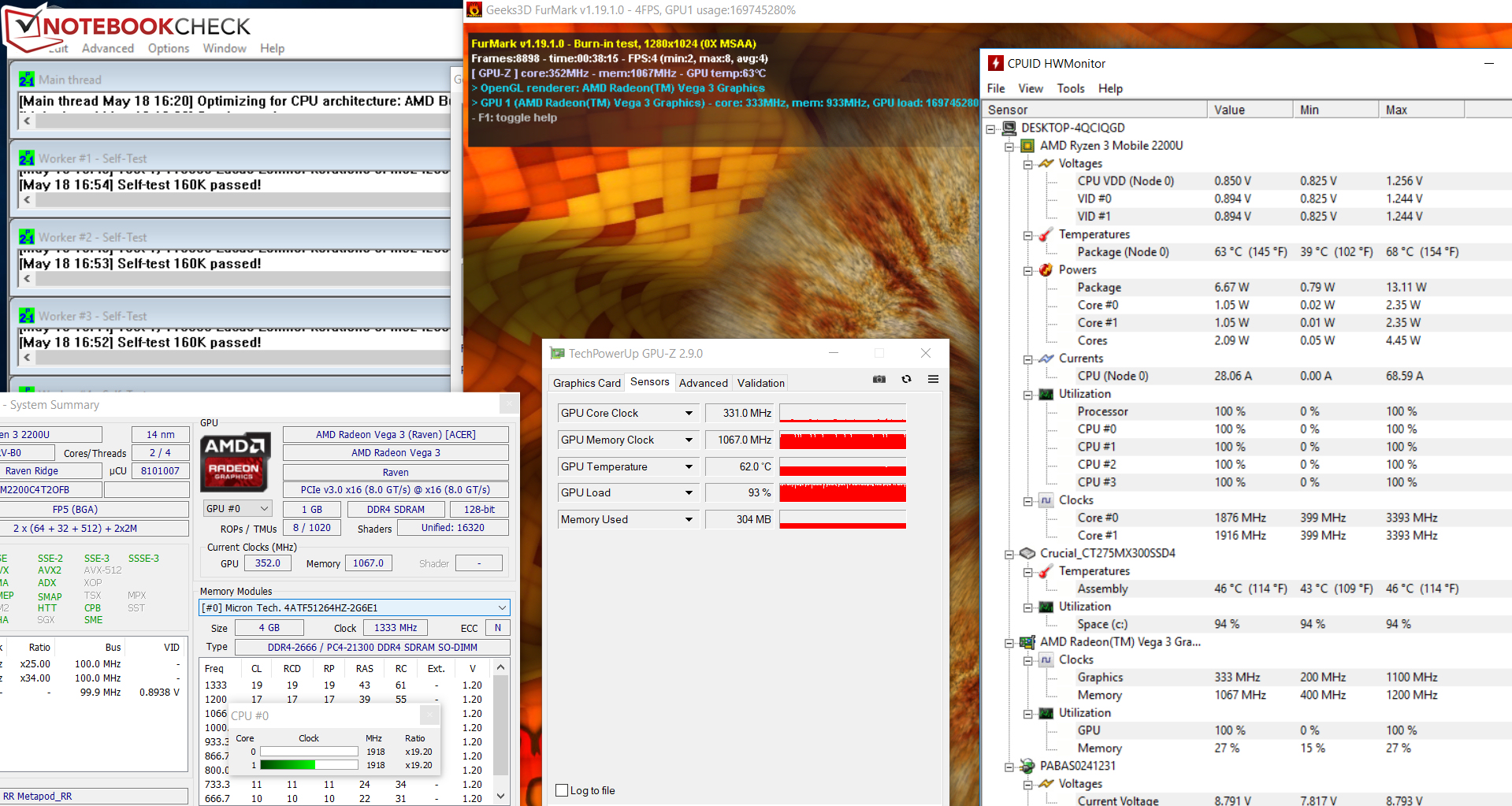
Task: Collapse the AMD Ryzen 3 Mobile 2200U node
Action: [x=1009, y=147]
